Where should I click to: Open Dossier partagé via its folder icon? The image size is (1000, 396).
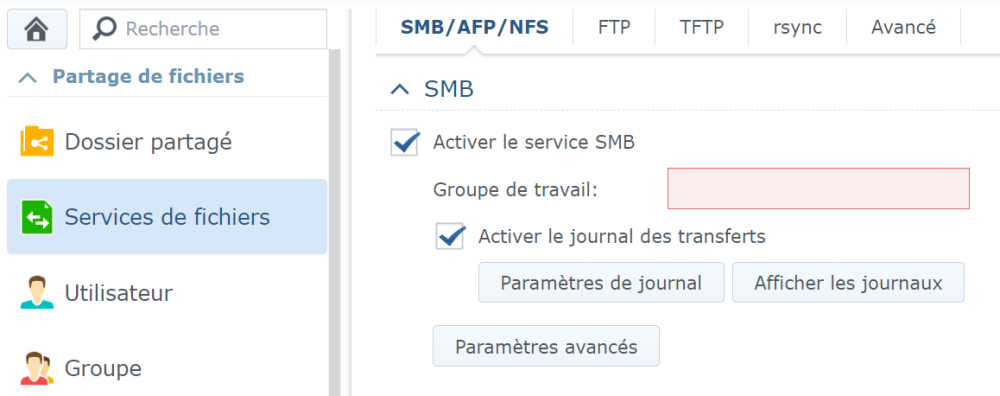click(37, 142)
